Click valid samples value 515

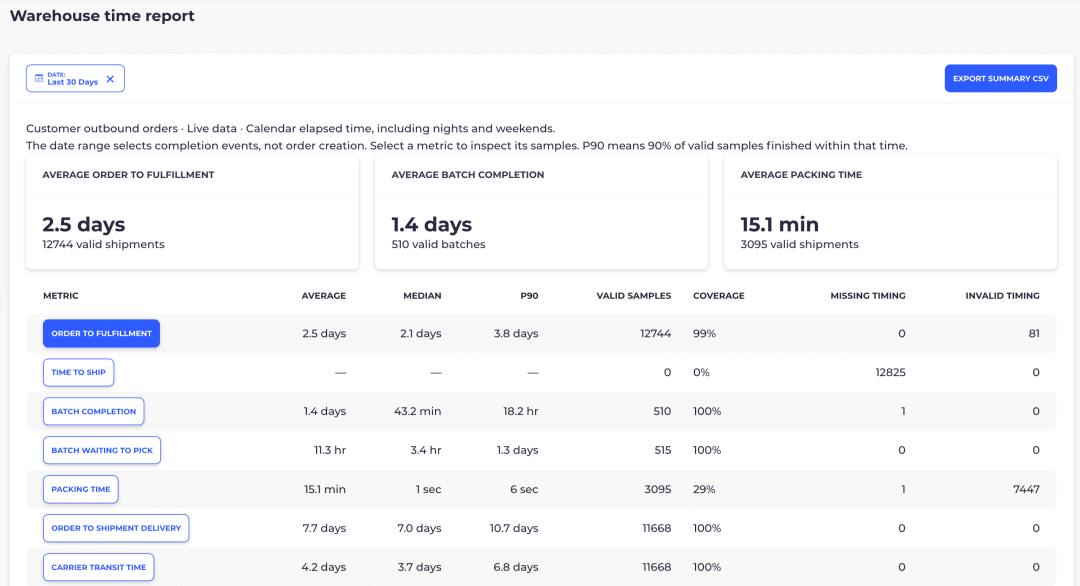tap(663, 450)
